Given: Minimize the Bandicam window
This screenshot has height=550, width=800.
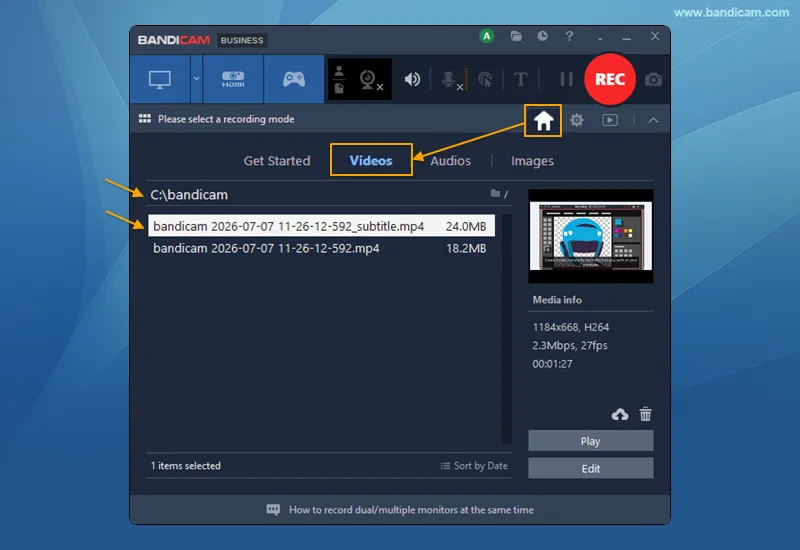Looking at the screenshot, I should (x=627, y=37).
